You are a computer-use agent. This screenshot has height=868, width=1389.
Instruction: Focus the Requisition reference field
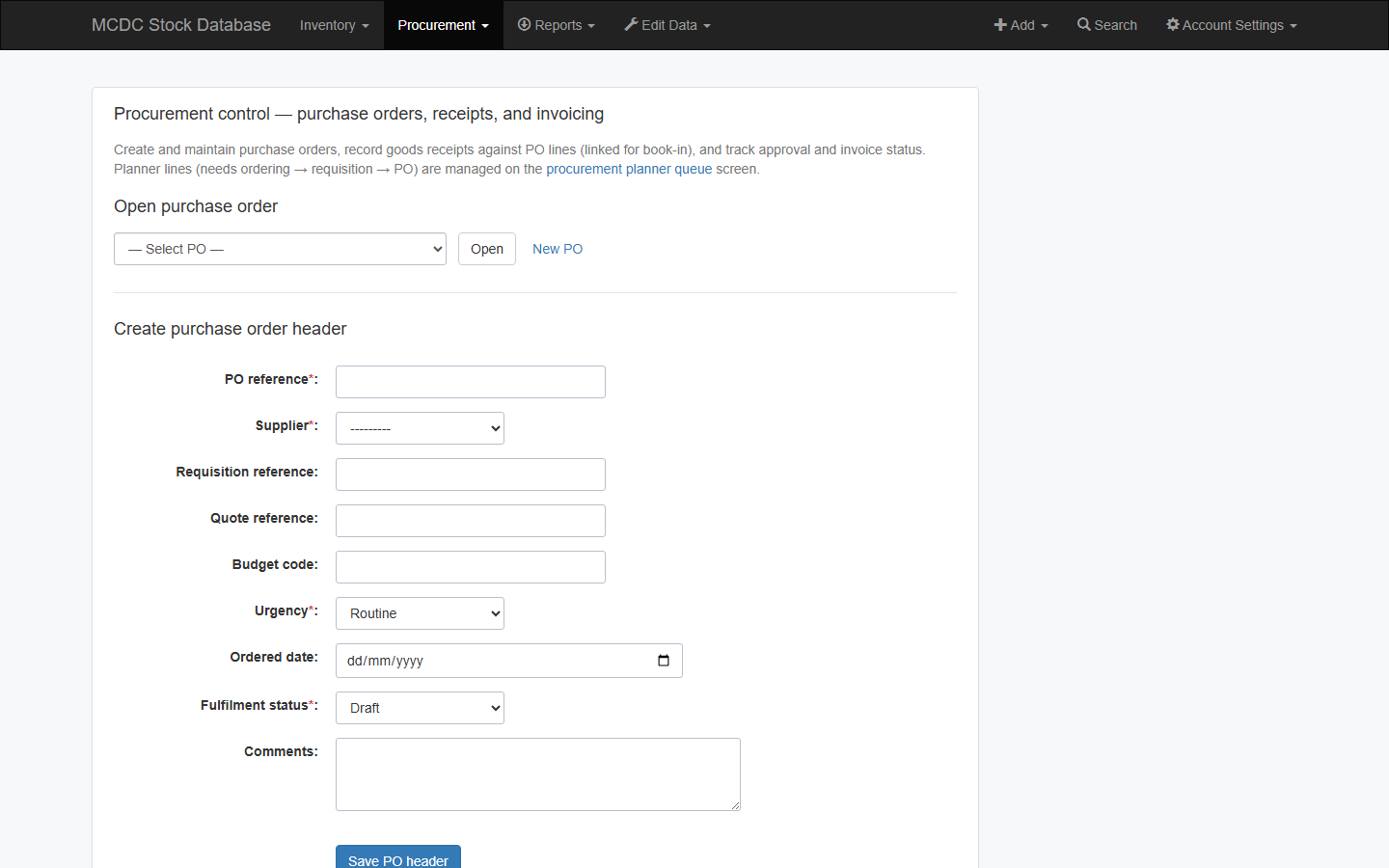point(471,475)
